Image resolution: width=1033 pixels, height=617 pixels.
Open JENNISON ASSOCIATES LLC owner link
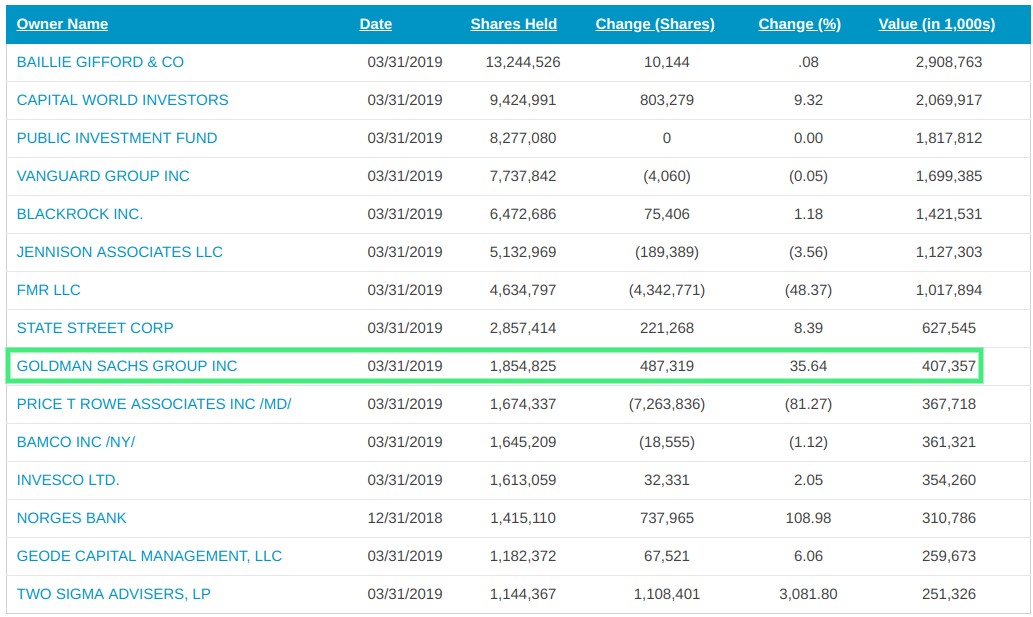(119, 252)
